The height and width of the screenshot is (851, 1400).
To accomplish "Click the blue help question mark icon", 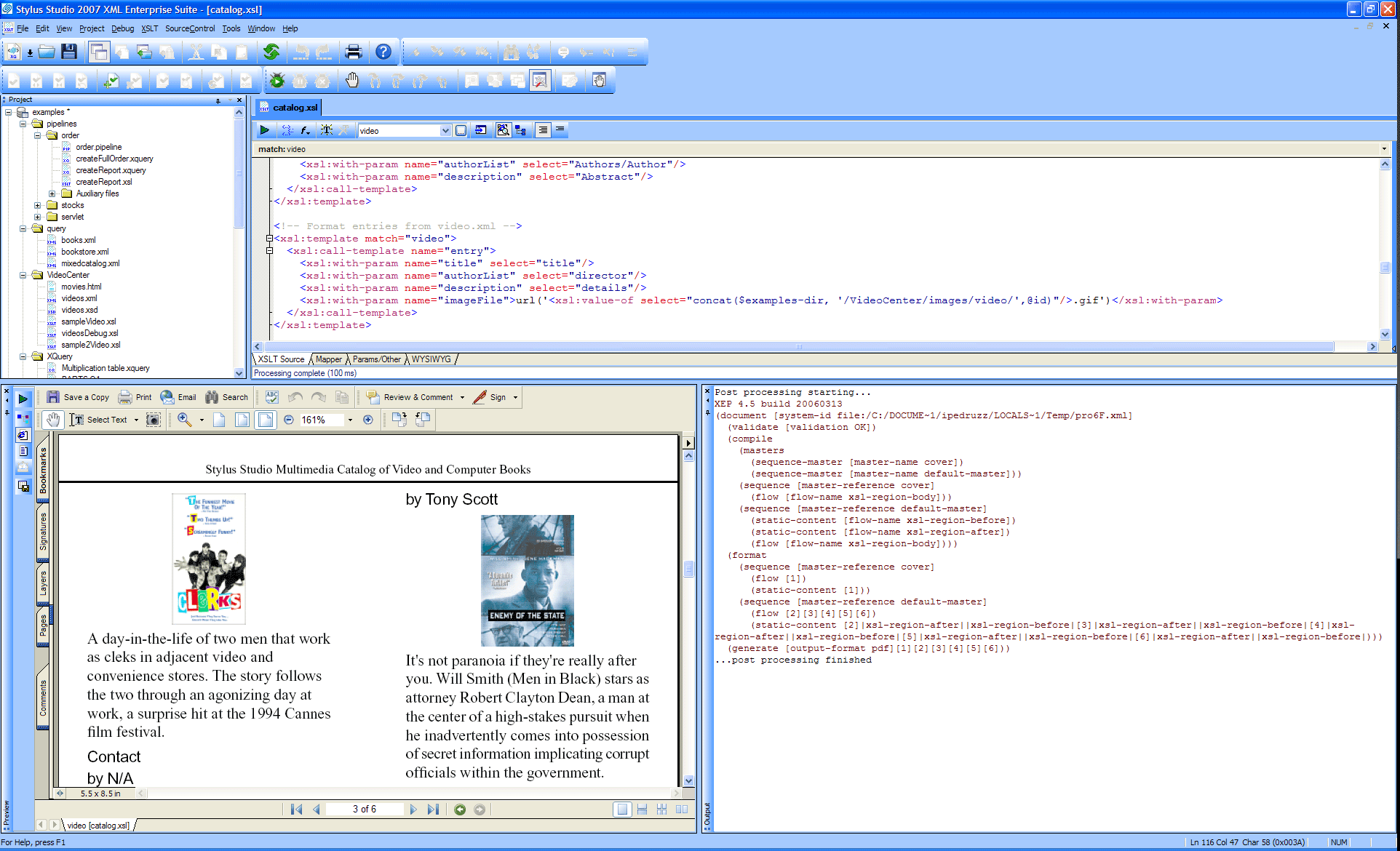I will (383, 52).
